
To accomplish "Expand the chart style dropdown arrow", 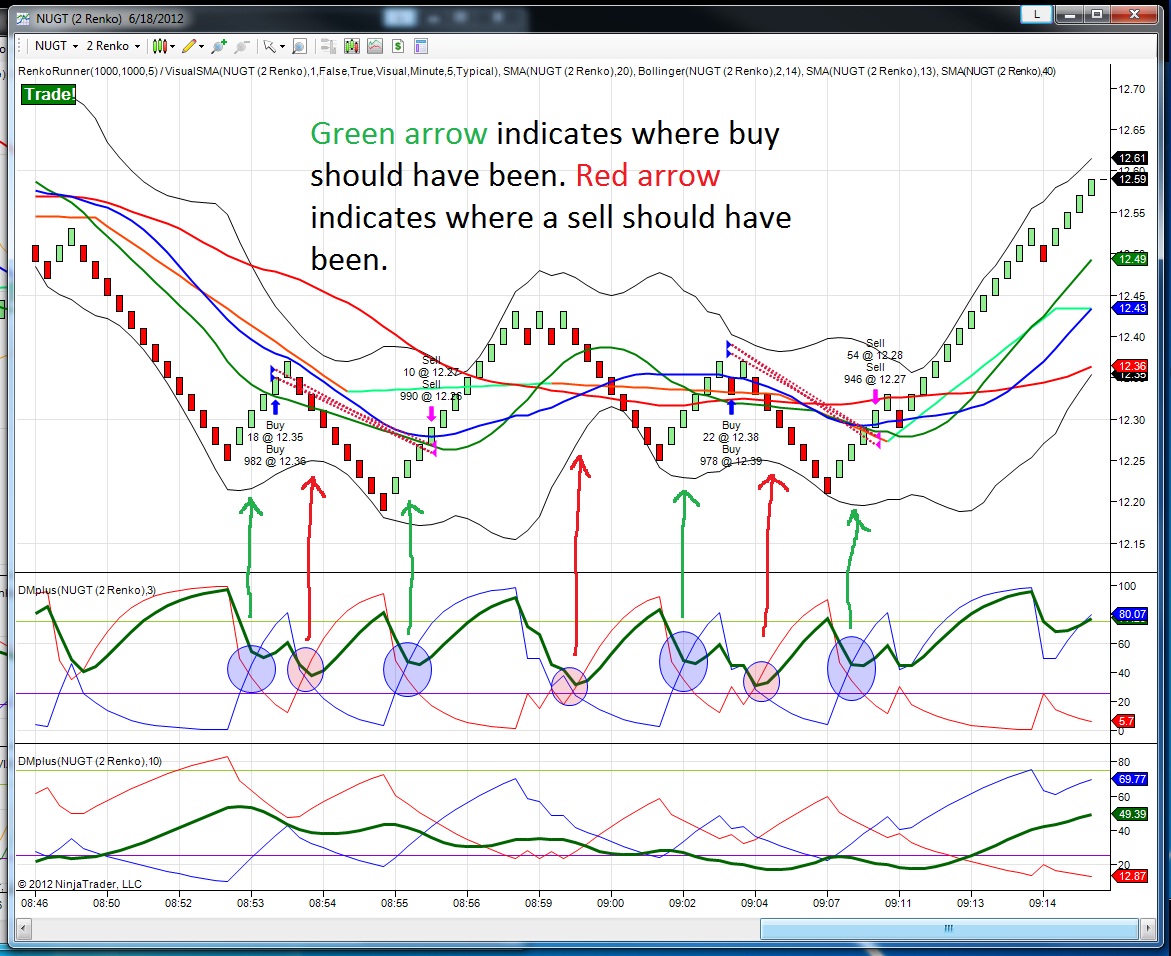I will tap(173, 46).
